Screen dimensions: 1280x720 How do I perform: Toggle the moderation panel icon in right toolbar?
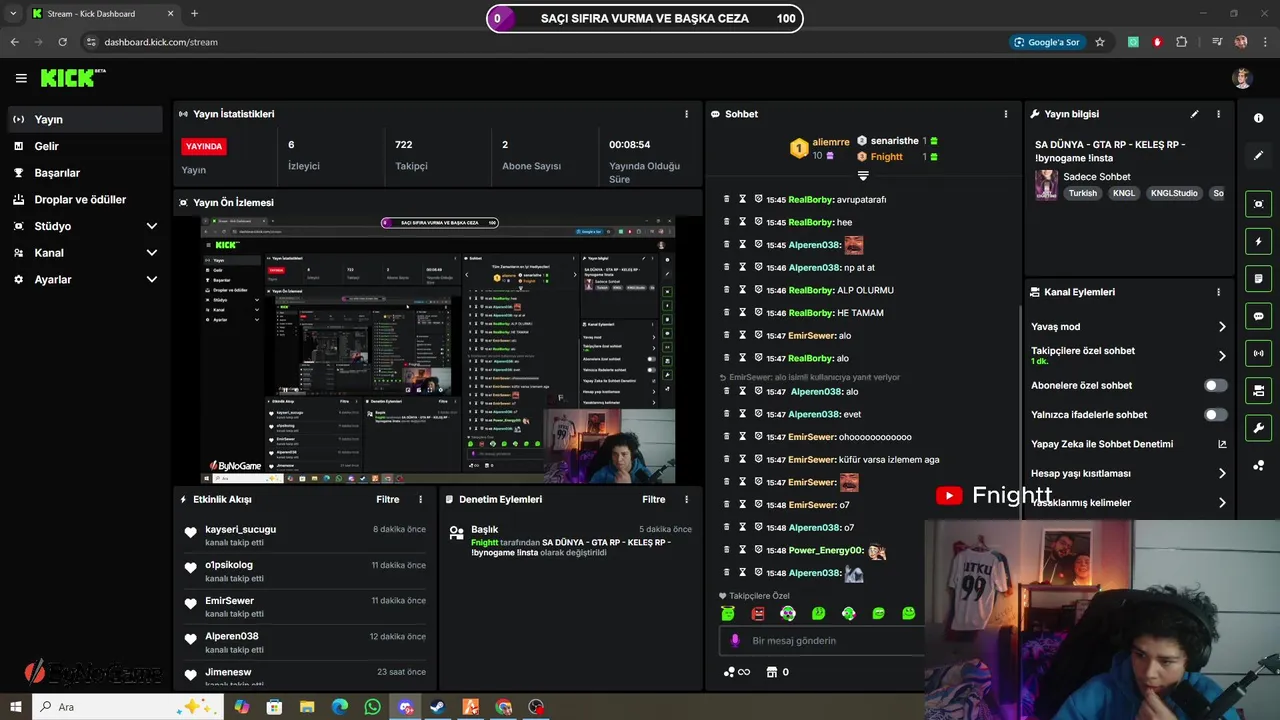[1258, 389]
